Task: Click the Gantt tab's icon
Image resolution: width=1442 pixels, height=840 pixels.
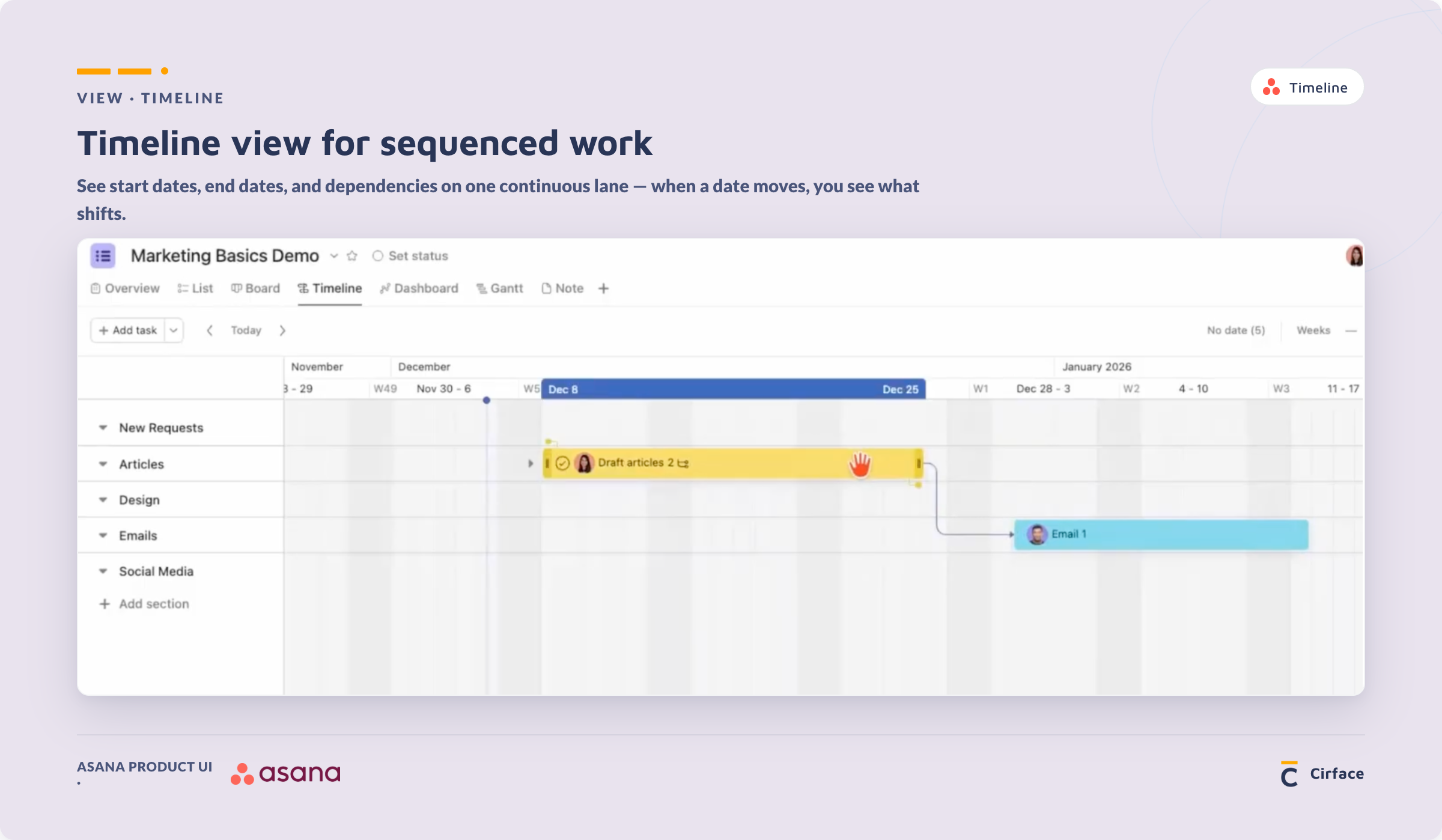Action: coord(482,289)
